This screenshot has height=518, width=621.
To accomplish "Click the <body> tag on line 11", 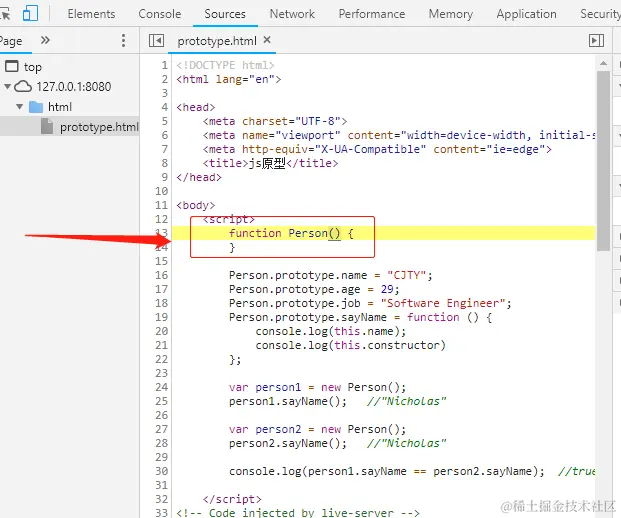I will 196,205.
